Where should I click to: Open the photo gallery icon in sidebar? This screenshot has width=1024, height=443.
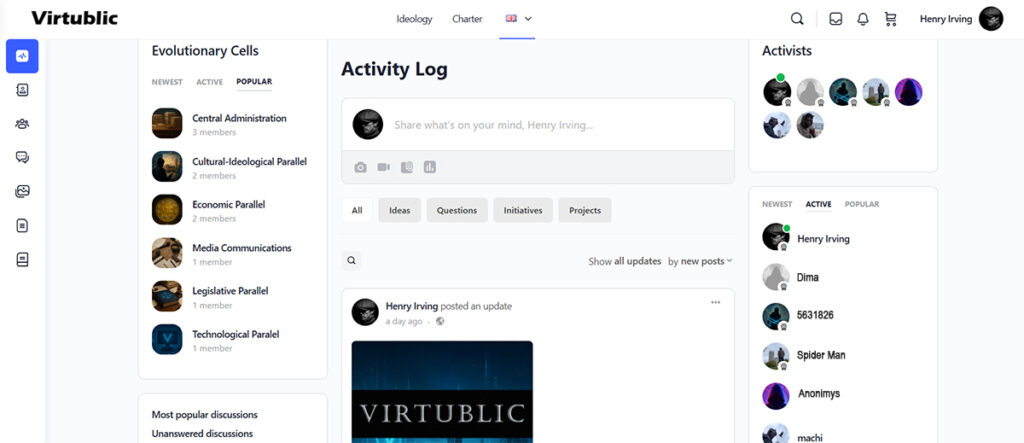22,192
